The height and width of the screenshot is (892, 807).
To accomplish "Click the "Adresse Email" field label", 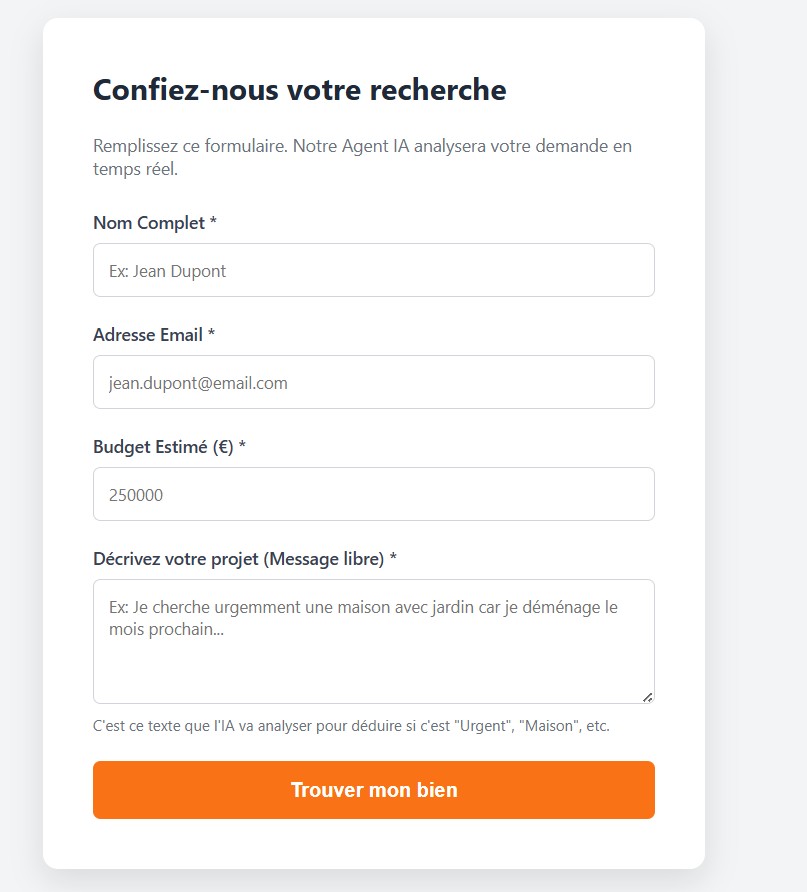I will point(148,335).
